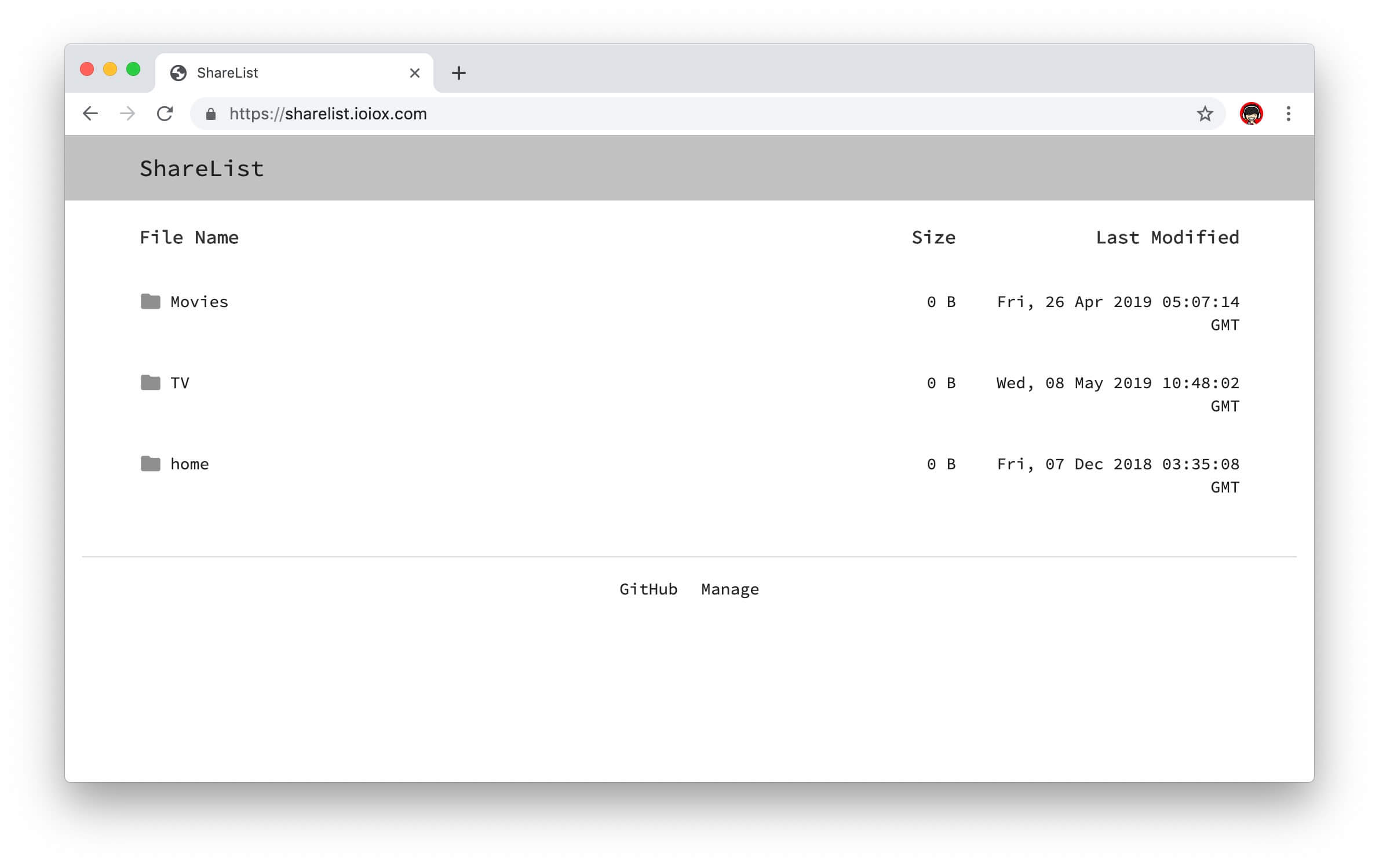The height and width of the screenshot is (868, 1379).
Task: Open the home folder link
Action: [189, 464]
